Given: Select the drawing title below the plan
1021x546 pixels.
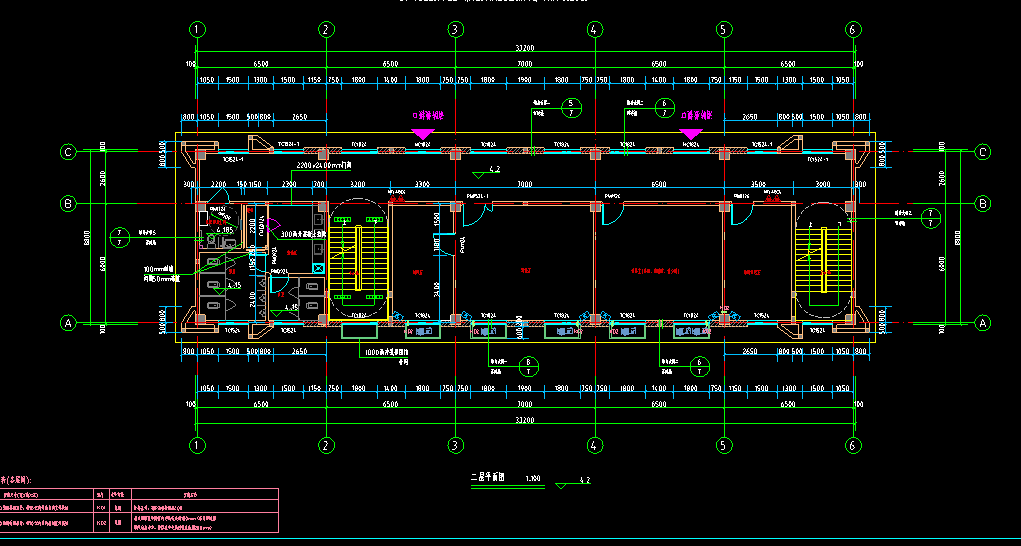Looking at the screenshot, I should [x=493, y=479].
